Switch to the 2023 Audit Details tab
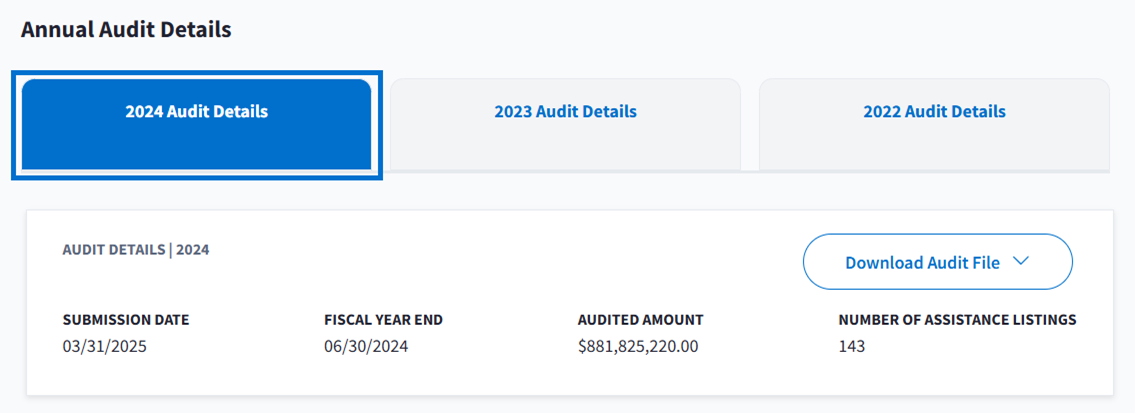The image size is (1135, 413). [x=565, y=112]
